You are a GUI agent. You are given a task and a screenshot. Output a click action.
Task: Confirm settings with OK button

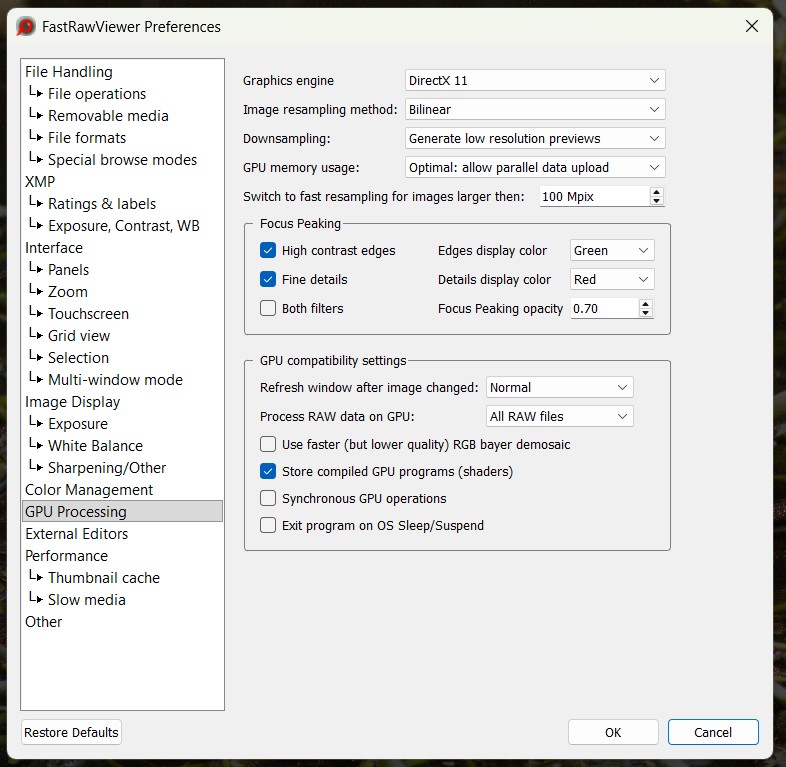pos(613,733)
